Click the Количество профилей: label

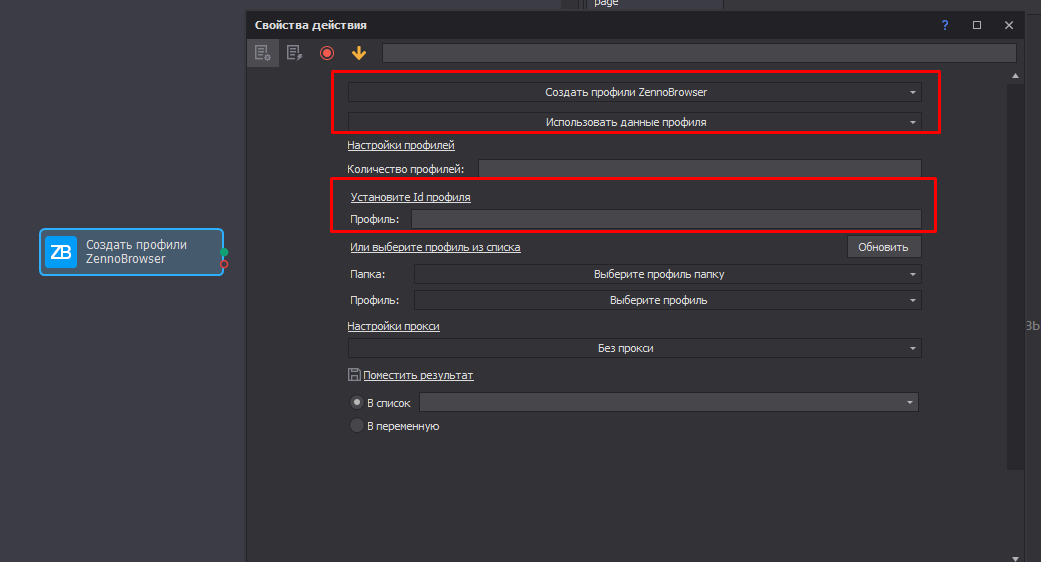[406, 169]
